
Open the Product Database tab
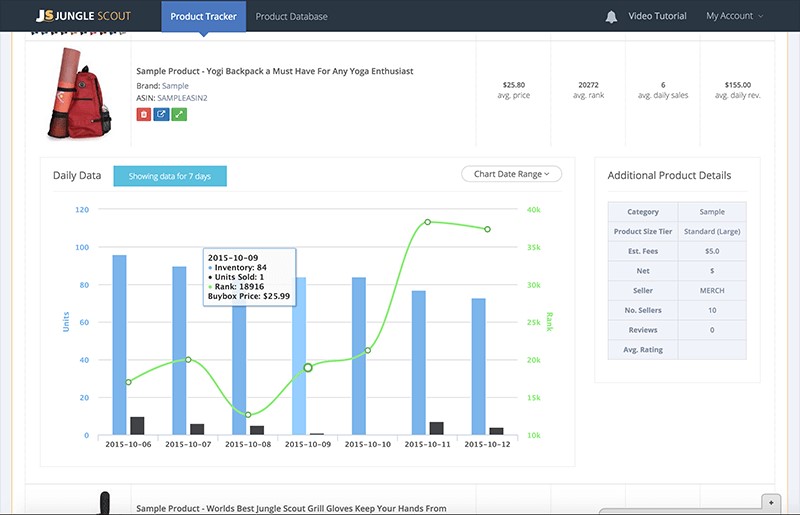click(x=291, y=16)
